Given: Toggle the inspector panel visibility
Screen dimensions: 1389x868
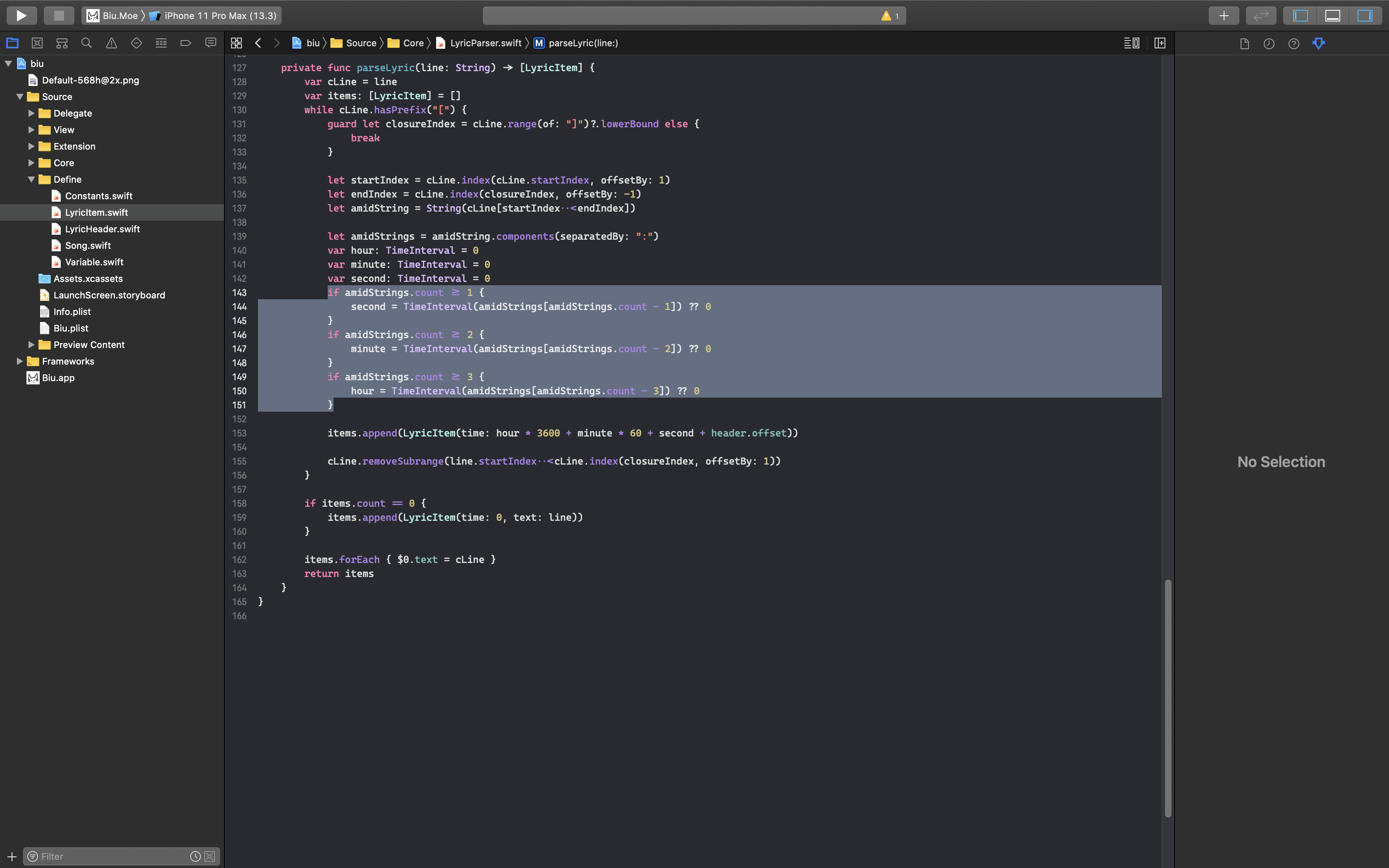Looking at the screenshot, I should click(x=1366, y=16).
